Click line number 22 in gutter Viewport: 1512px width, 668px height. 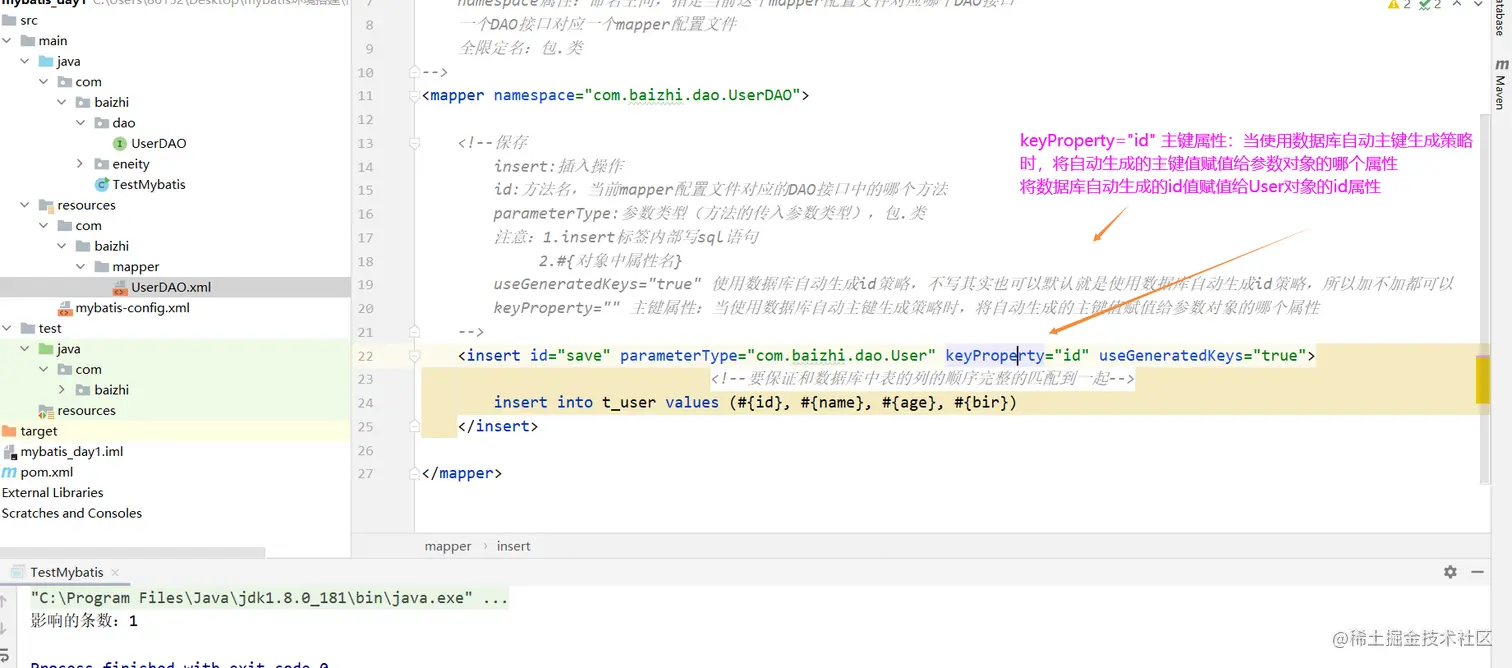coord(365,356)
